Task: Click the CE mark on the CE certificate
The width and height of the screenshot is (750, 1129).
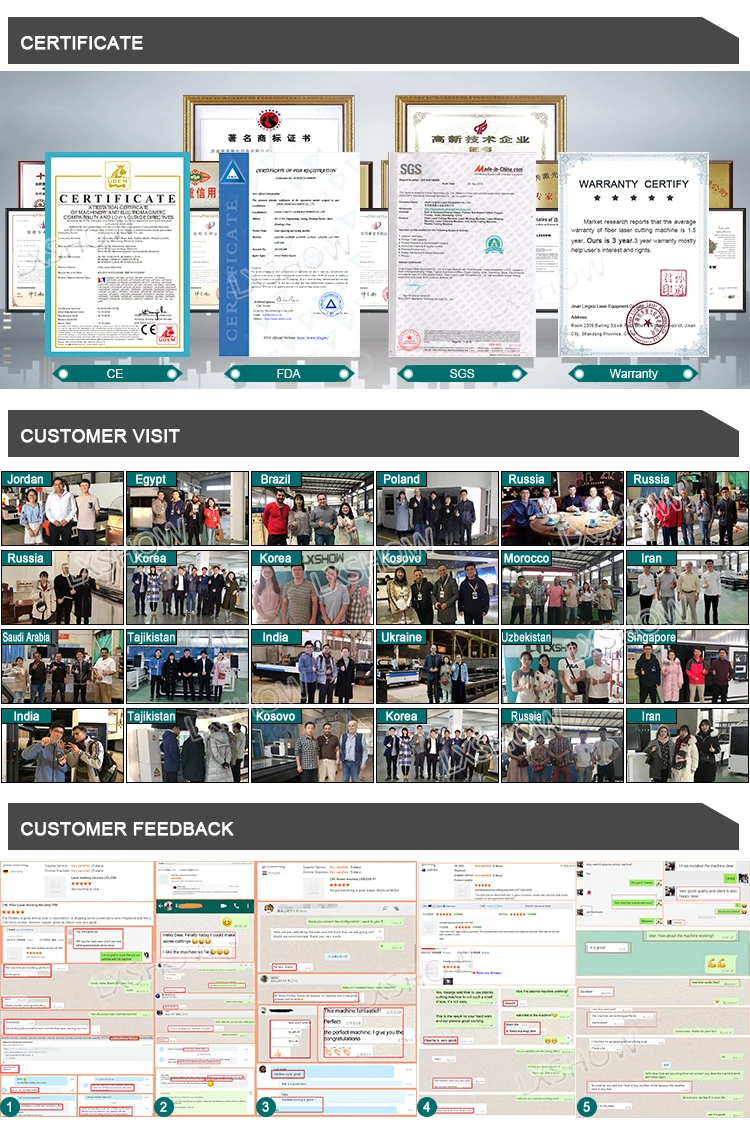Action: (149, 329)
